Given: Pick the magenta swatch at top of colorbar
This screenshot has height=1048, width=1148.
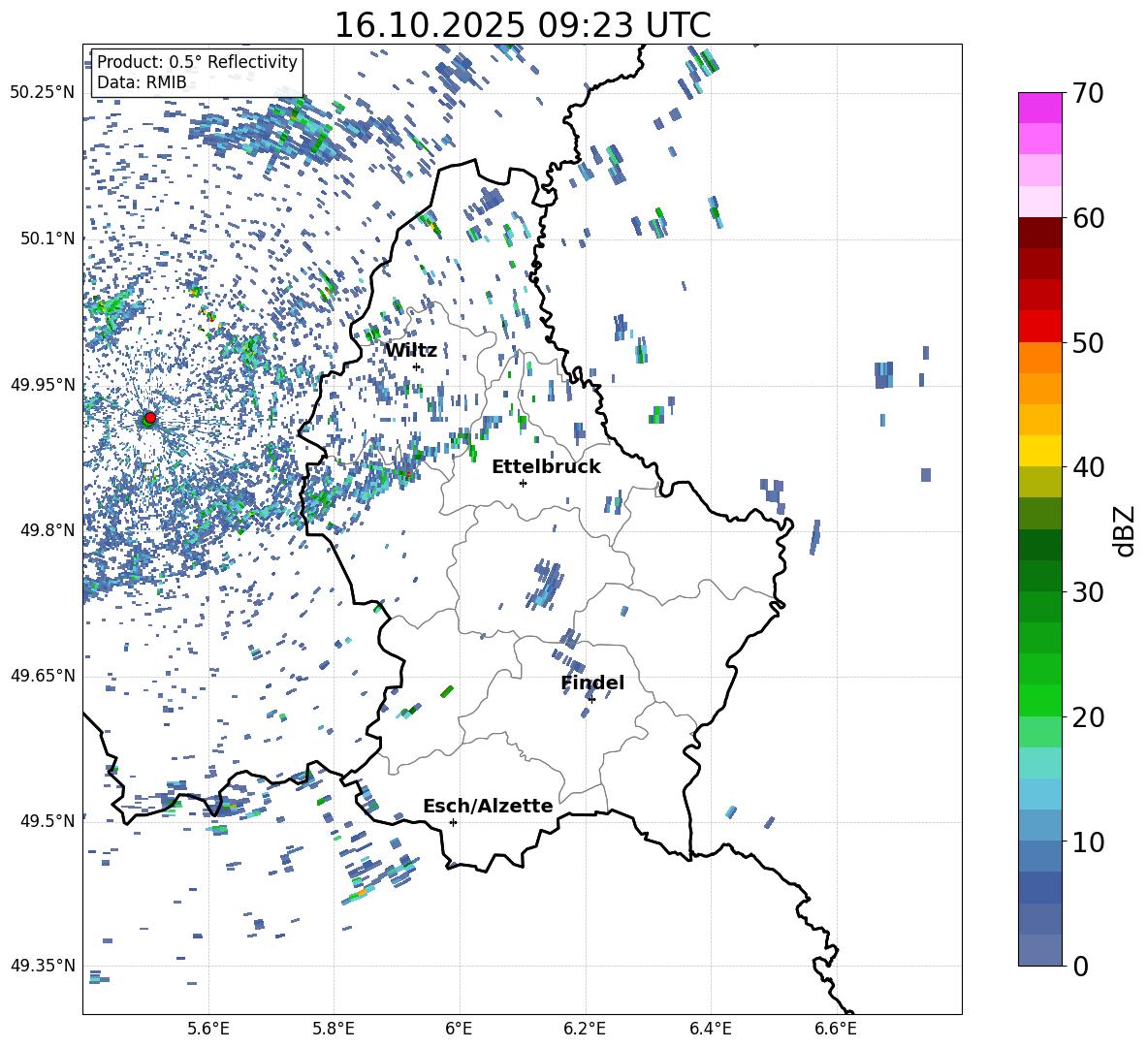Looking at the screenshot, I should (x=1040, y=107).
